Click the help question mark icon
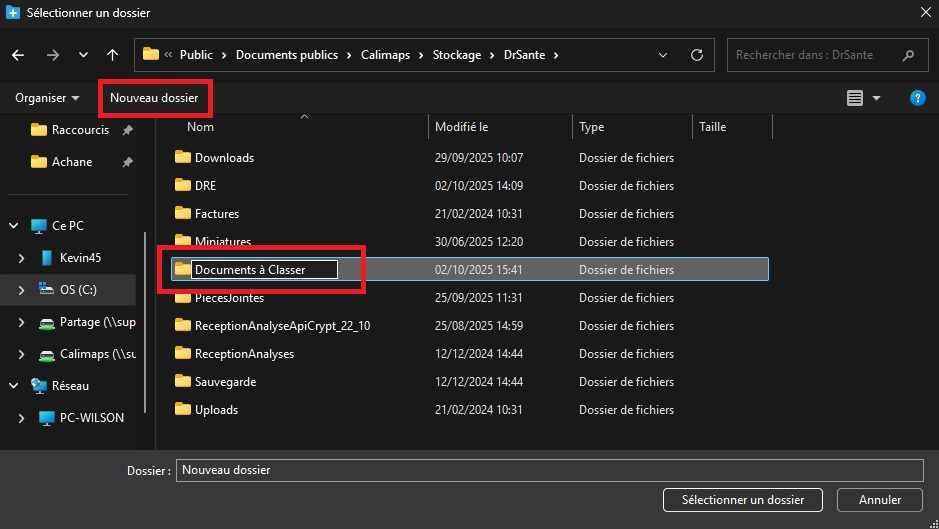 (x=917, y=98)
